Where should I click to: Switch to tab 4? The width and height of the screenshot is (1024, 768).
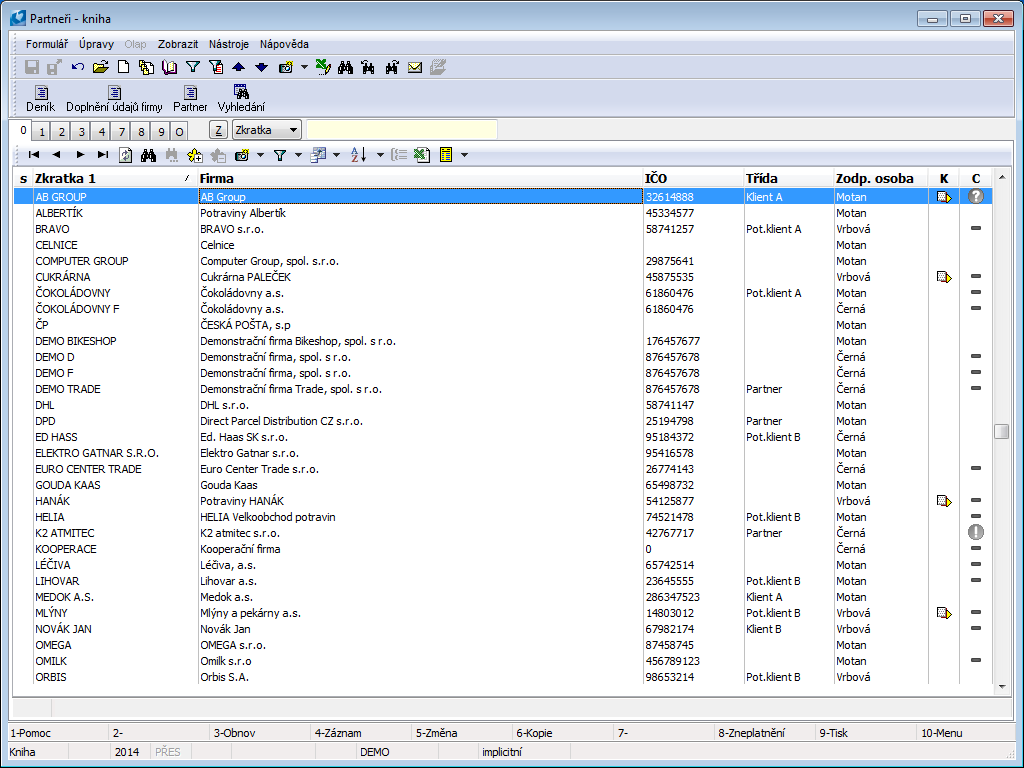pos(102,131)
